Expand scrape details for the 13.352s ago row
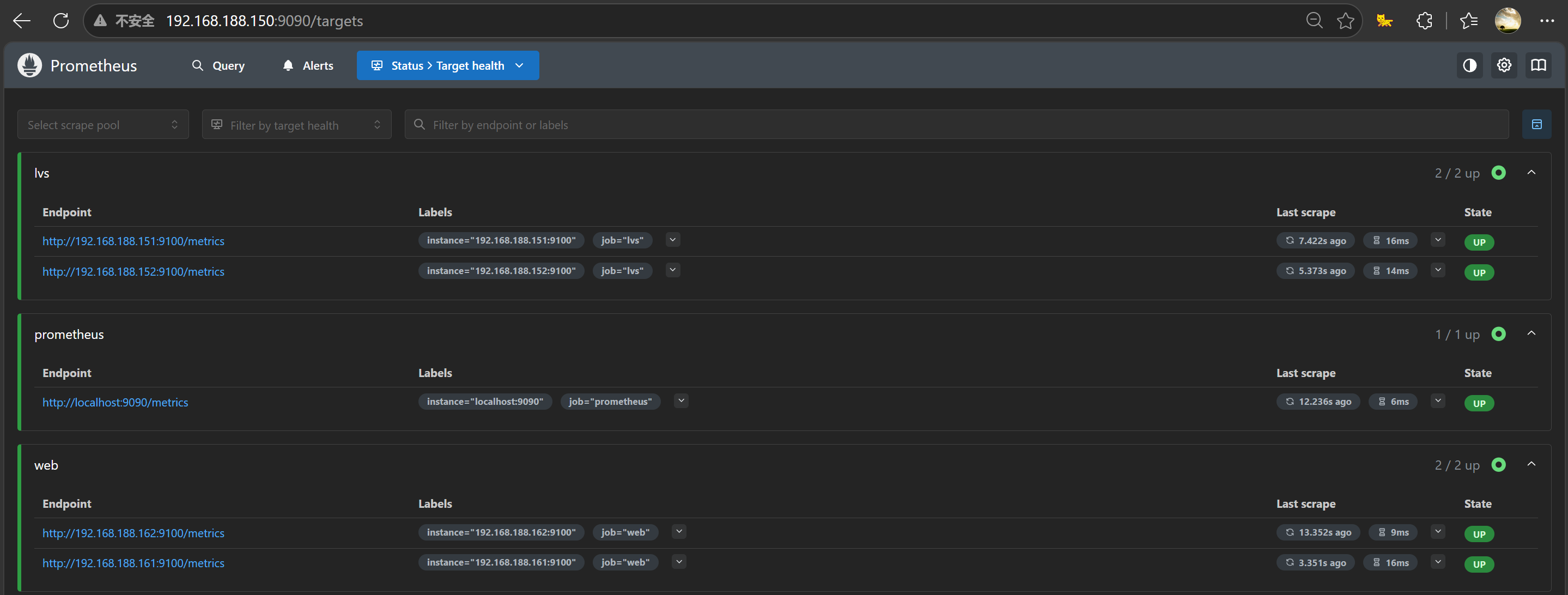 click(x=1438, y=532)
